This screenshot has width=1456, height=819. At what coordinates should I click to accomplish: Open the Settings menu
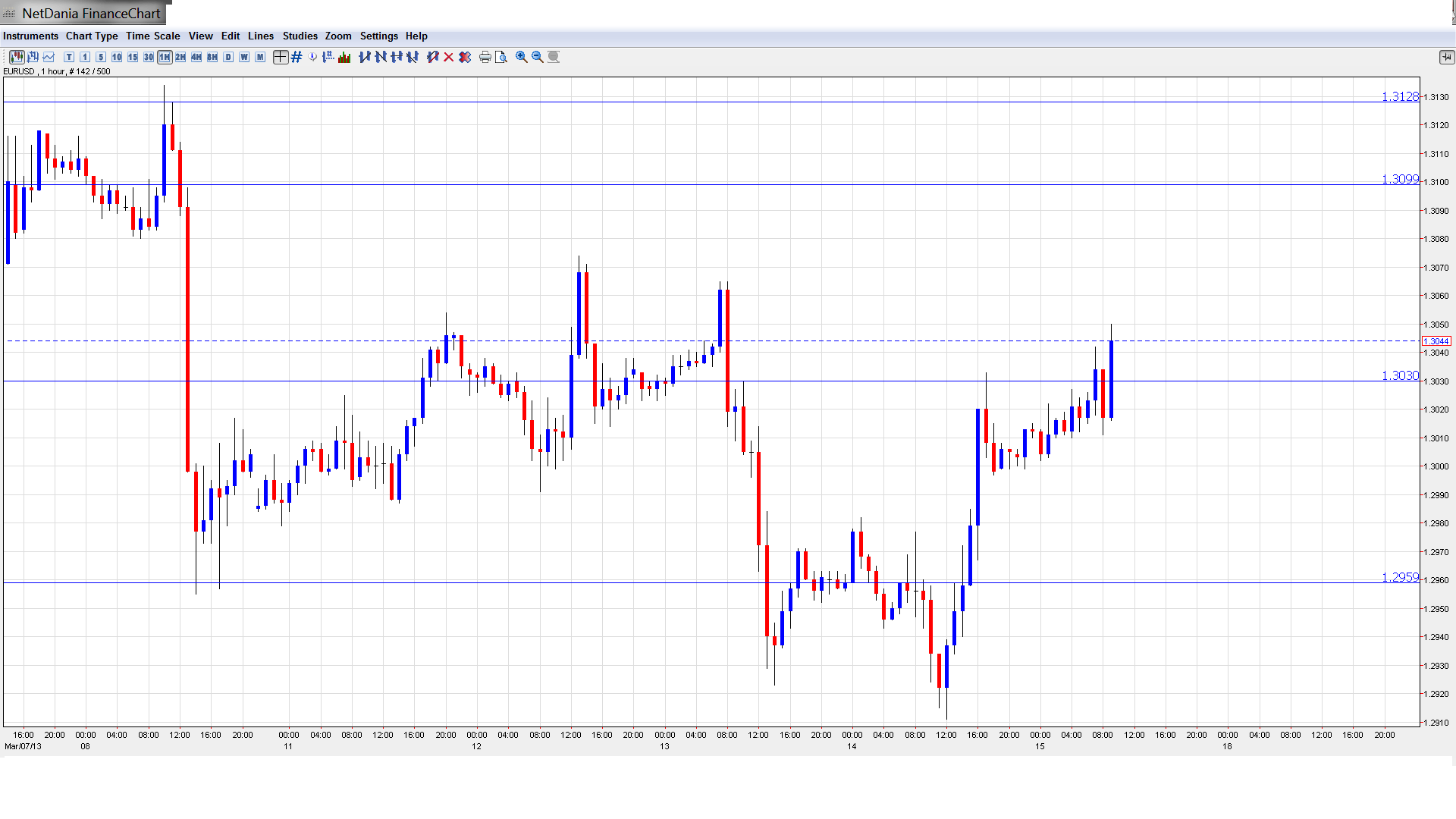[378, 36]
